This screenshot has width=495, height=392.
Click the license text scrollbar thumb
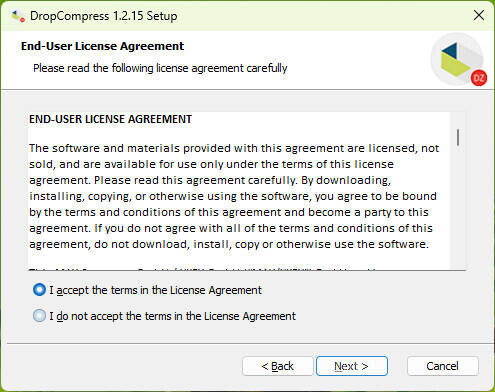coord(458,137)
